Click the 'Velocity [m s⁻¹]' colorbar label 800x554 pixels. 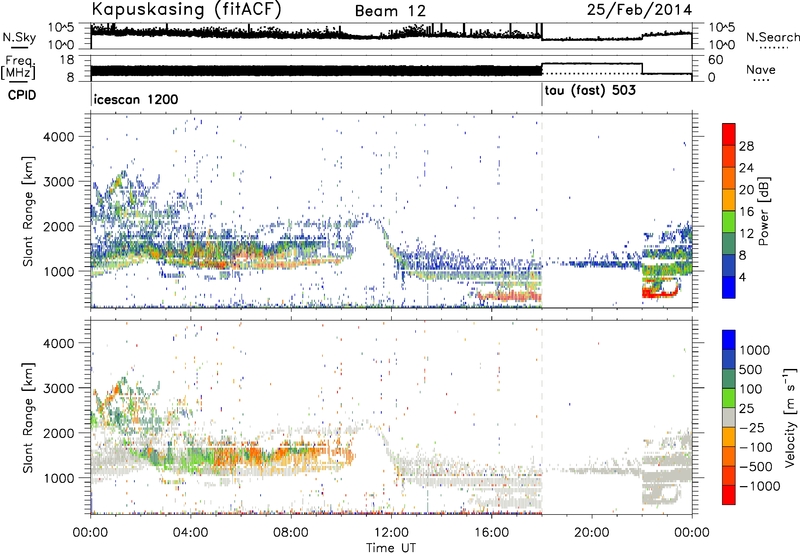tap(790, 417)
